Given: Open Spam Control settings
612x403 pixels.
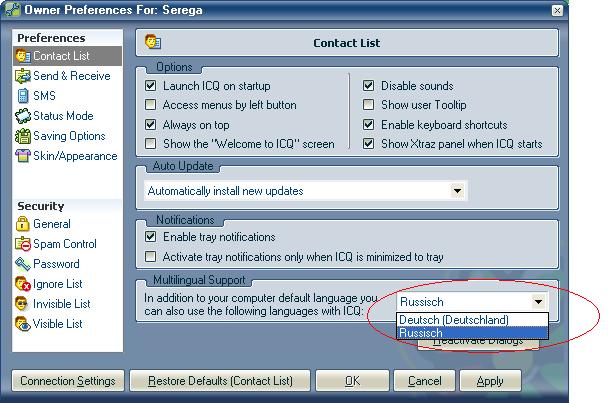Looking at the screenshot, I should [x=64, y=244].
